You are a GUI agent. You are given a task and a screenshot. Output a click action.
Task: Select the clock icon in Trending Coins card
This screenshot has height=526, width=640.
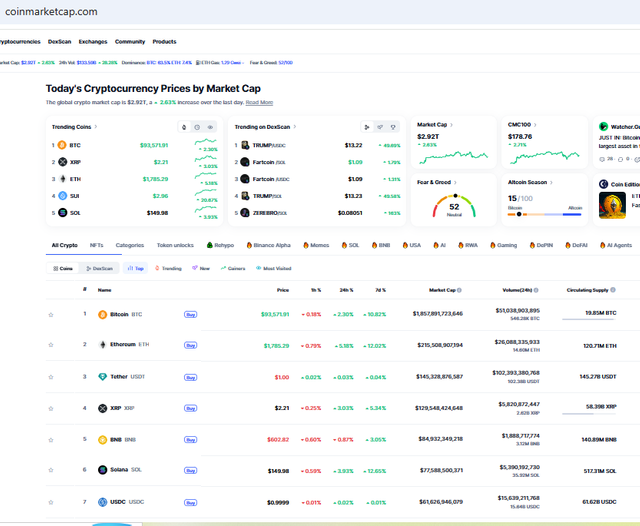point(197,127)
